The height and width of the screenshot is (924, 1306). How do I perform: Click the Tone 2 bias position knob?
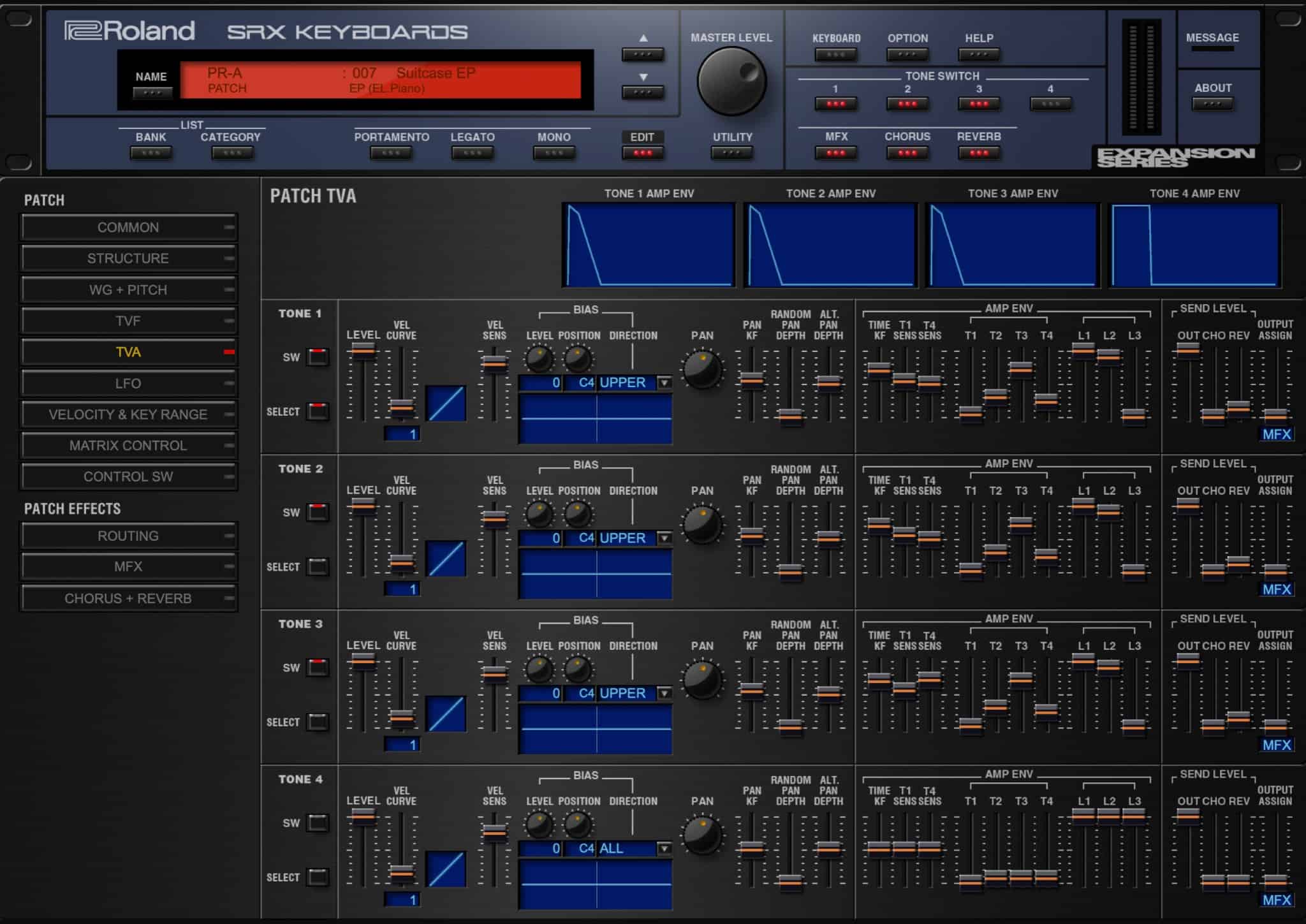(x=578, y=514)
